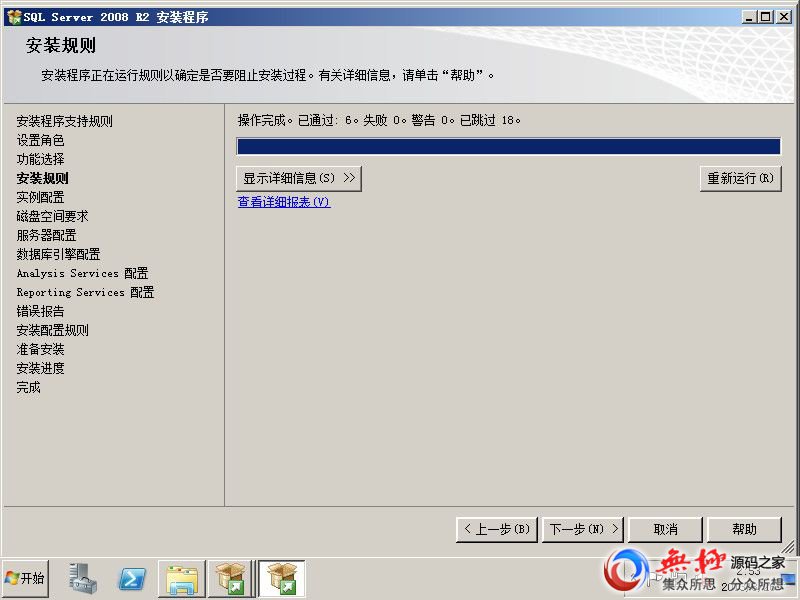Expand details with 显示详细信息(S) button

point(298,178)
